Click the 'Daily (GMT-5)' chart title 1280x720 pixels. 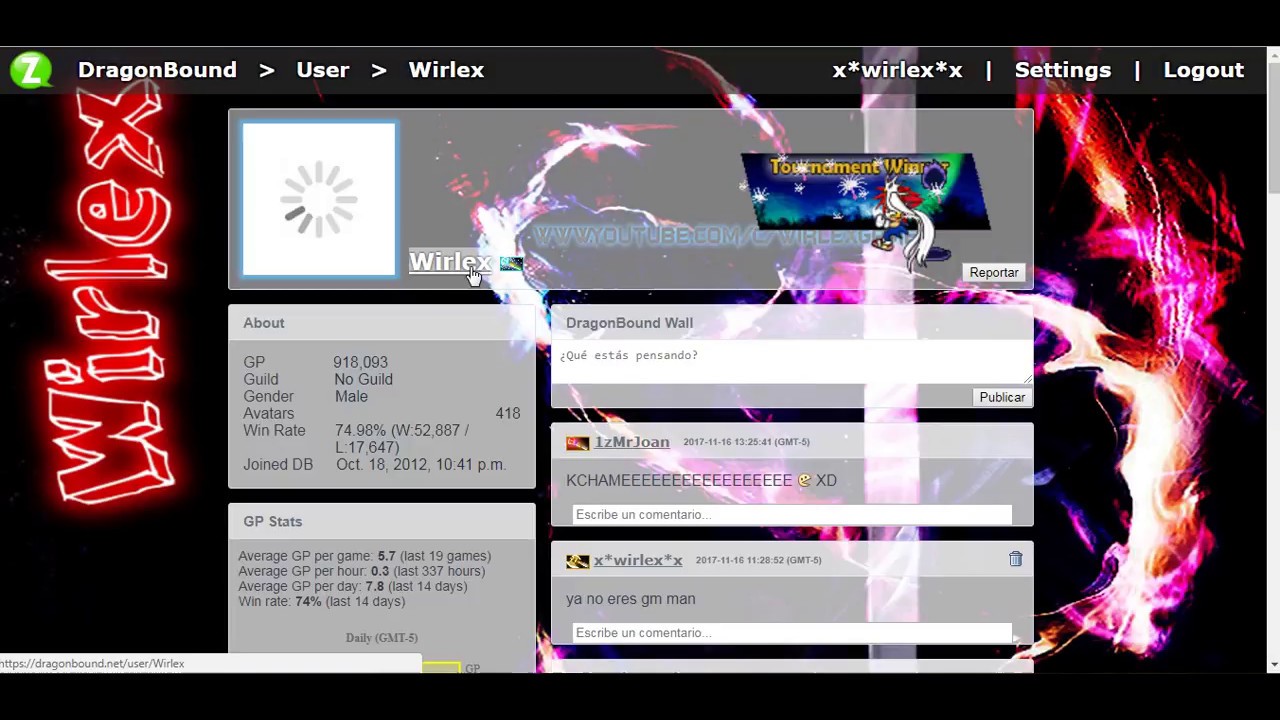(x=382, y=638)
